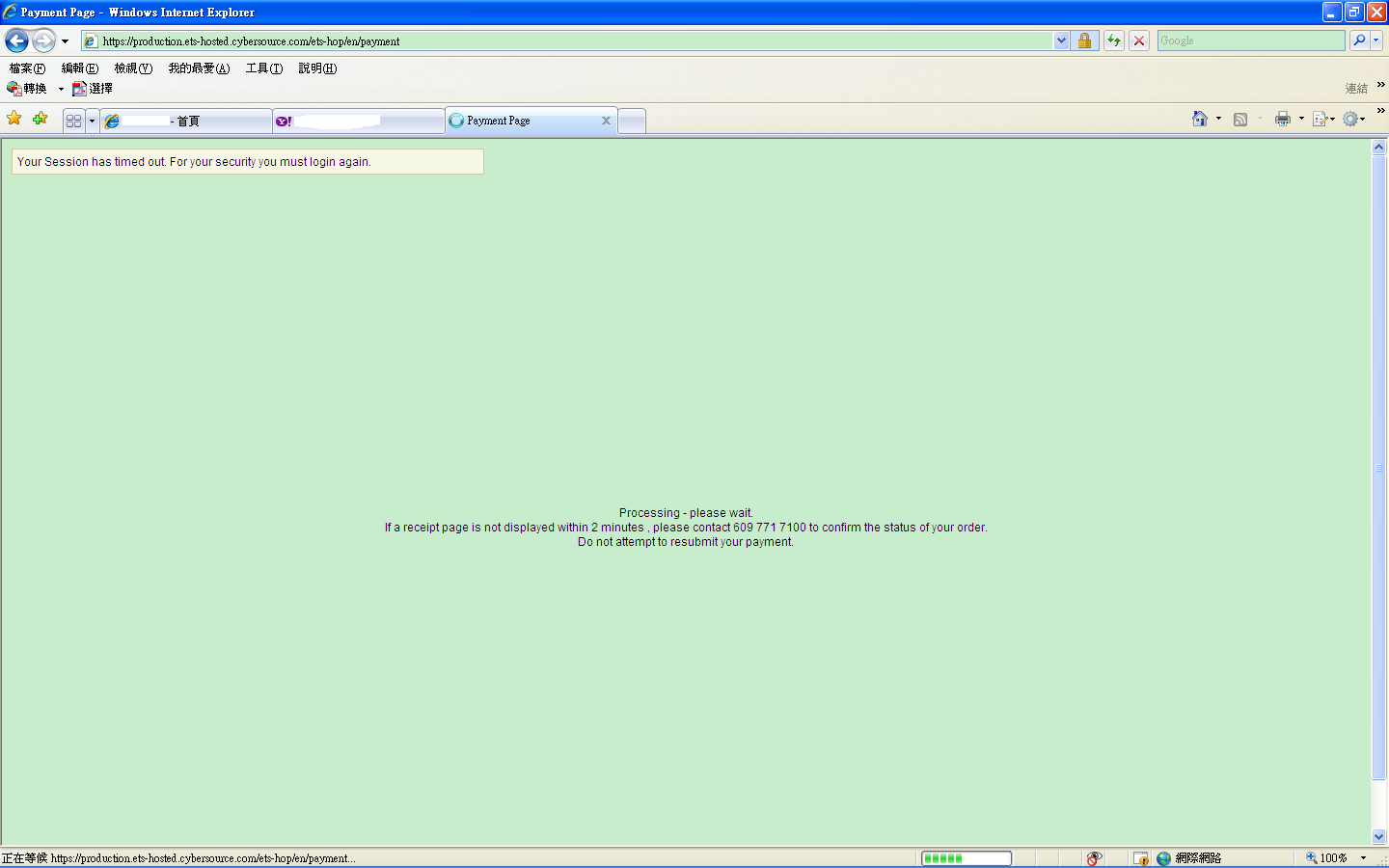Screen dimensions: 1389x868
Task: Open the 我的最愛(A) menu
Action: (x=199, y=68)
